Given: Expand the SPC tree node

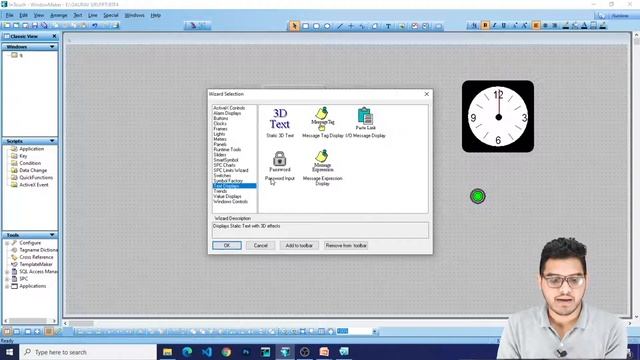Looking at the screenshot, I should coord(7,279).
